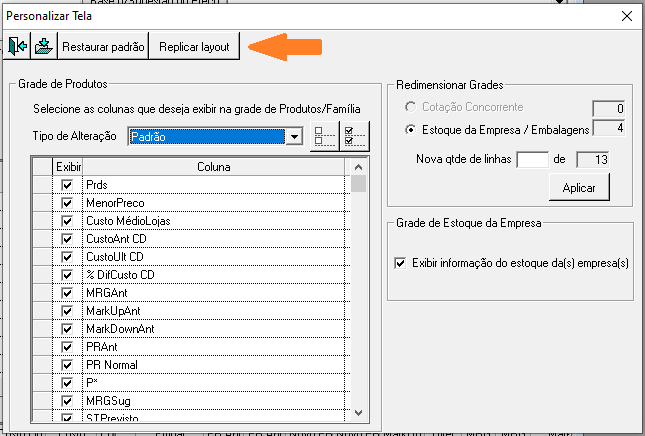Toggle the PRAnt checkbox
This screenshot has height=436, width=645.
[x=67, y=347]
